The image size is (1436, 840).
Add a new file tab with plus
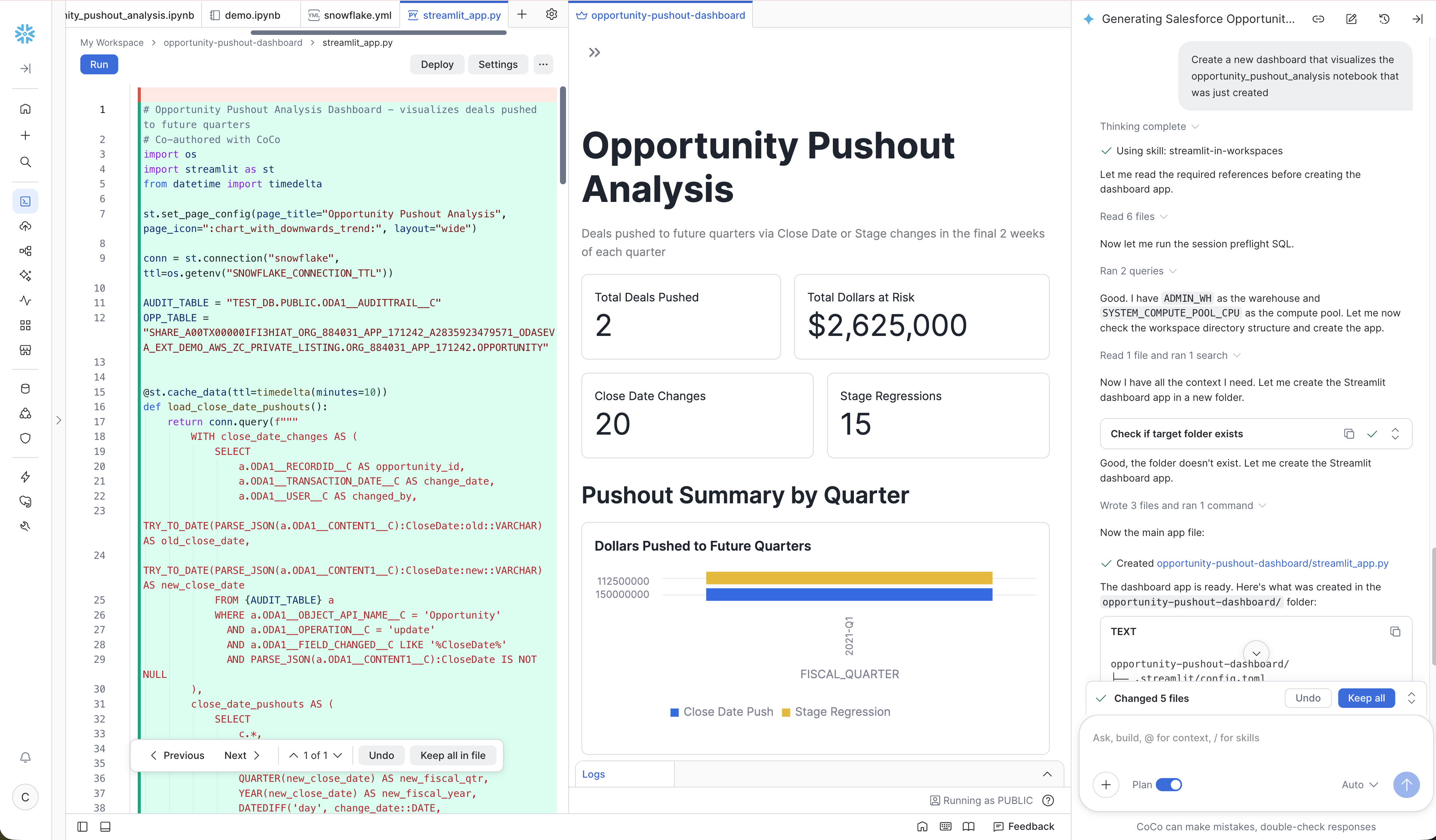[x=522, y=14]
